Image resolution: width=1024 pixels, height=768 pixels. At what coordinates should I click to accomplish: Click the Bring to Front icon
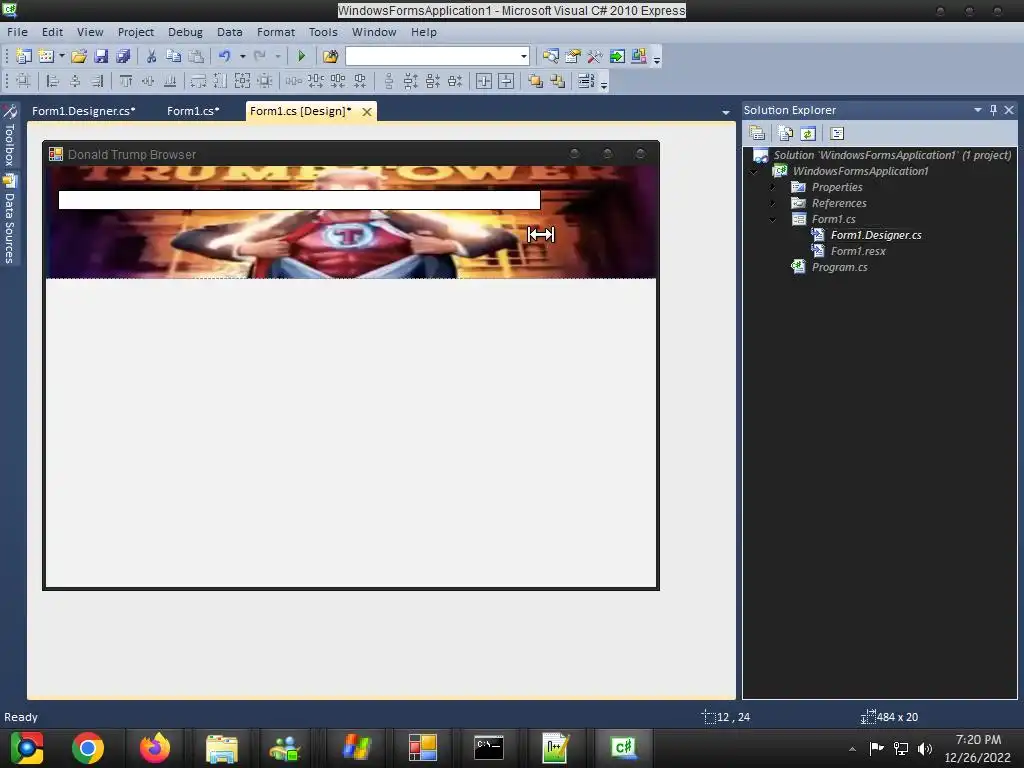(536, 81)
